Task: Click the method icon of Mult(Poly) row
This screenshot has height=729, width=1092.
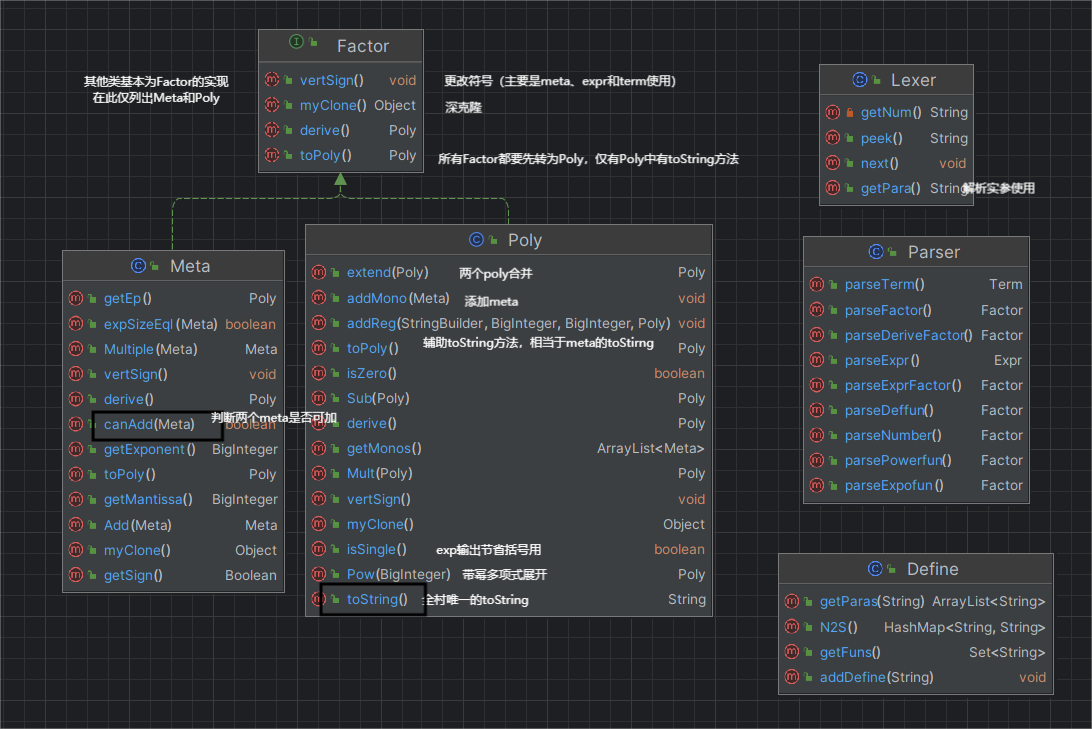Action: point(319,473)
